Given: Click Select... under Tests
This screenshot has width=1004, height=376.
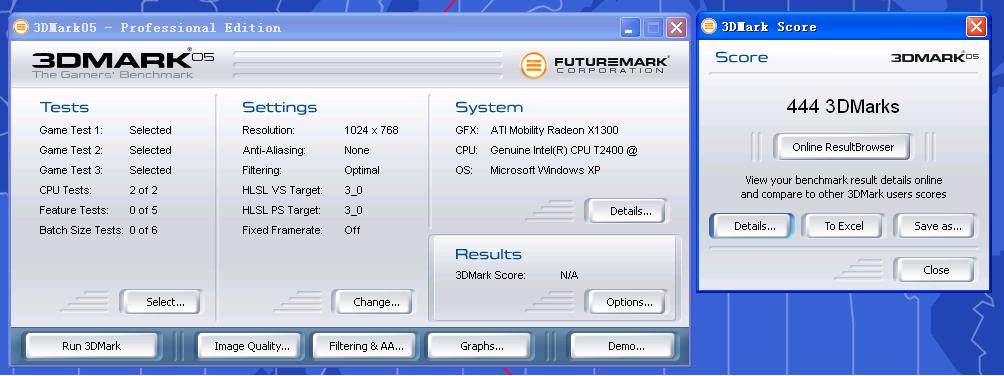Looking at the screenshot, I should pyautogui.click(x=160, y=302).
